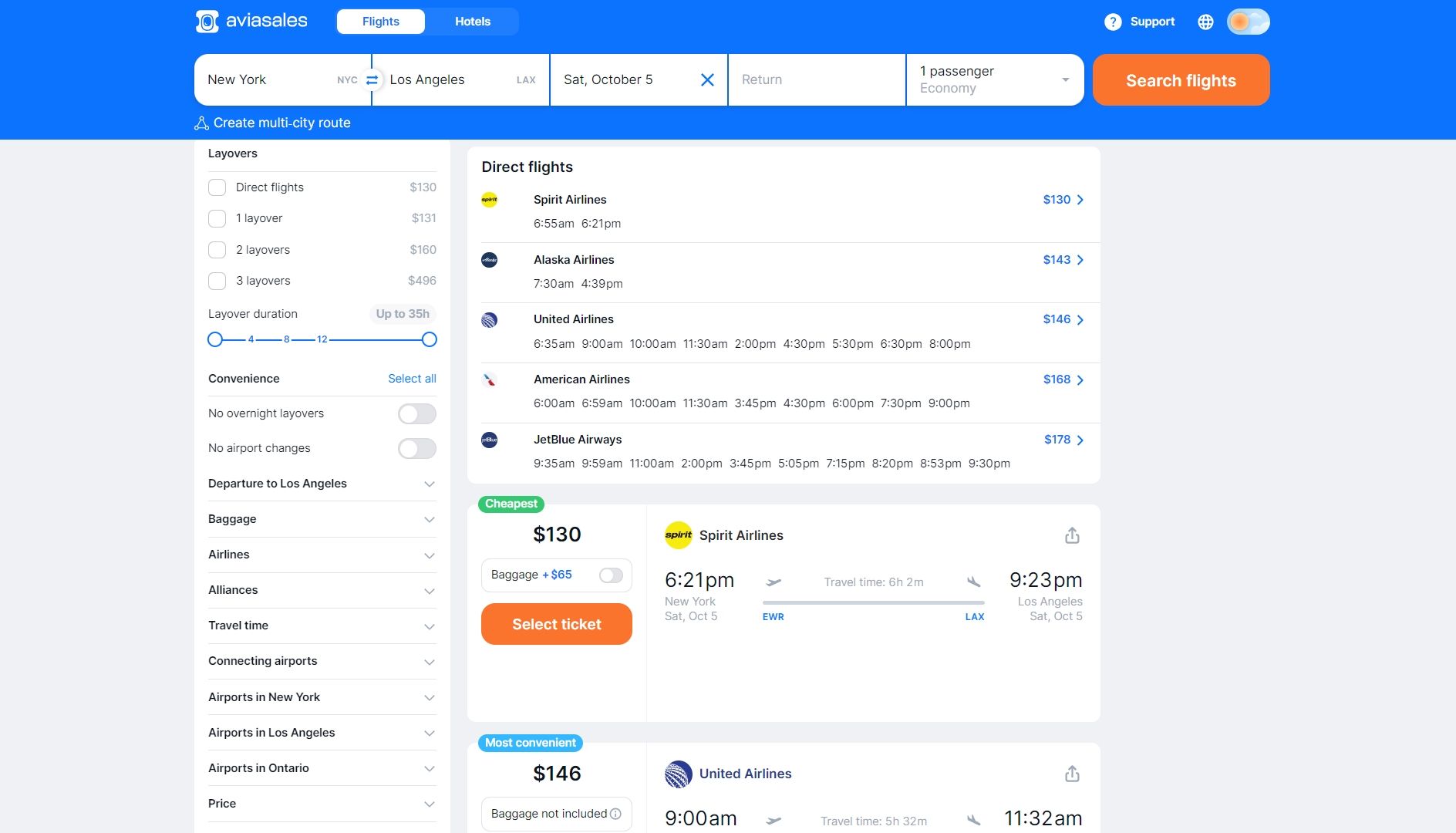1456x833 pixels.
Task: Click the Spirit logo on the cheapest ticket card
Action: coord(679,535)
